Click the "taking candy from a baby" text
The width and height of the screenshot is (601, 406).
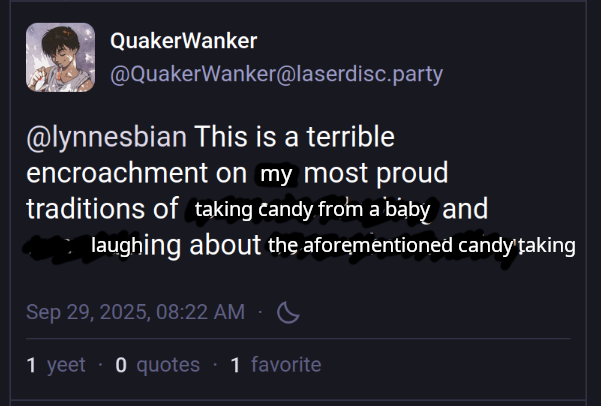click(312, 210)
